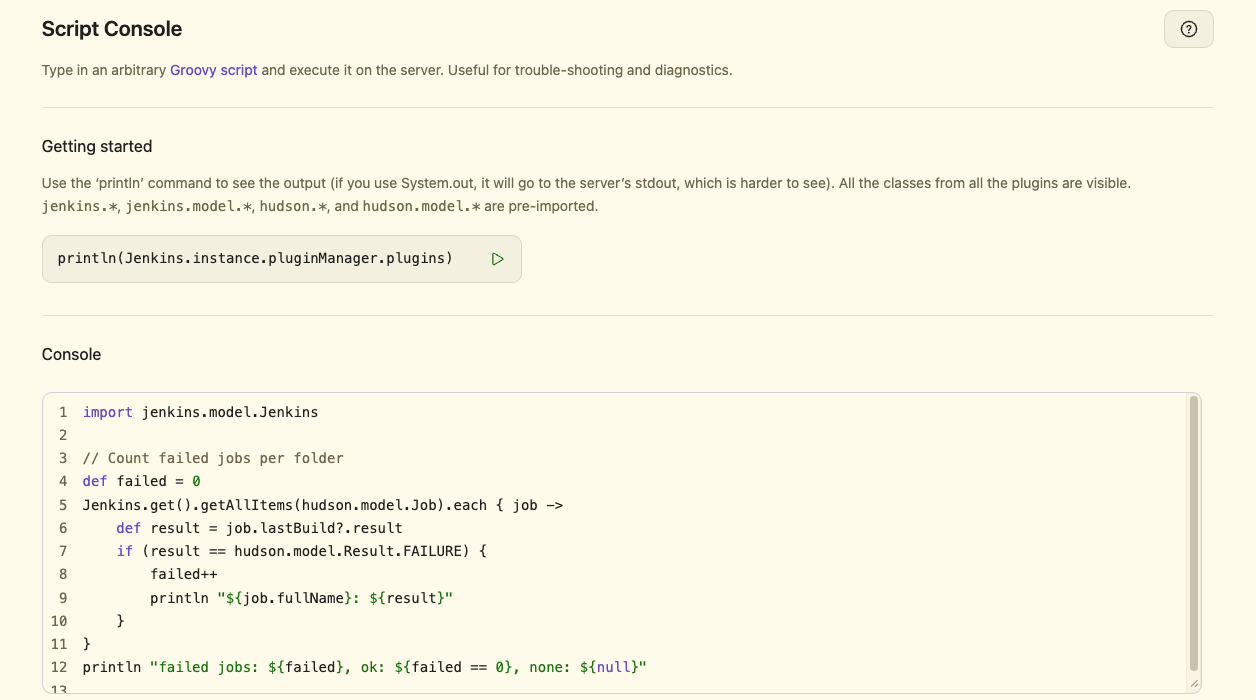
Task: Follow the Groovy script link
Action: pyautogui.click(x=214, y=70)
